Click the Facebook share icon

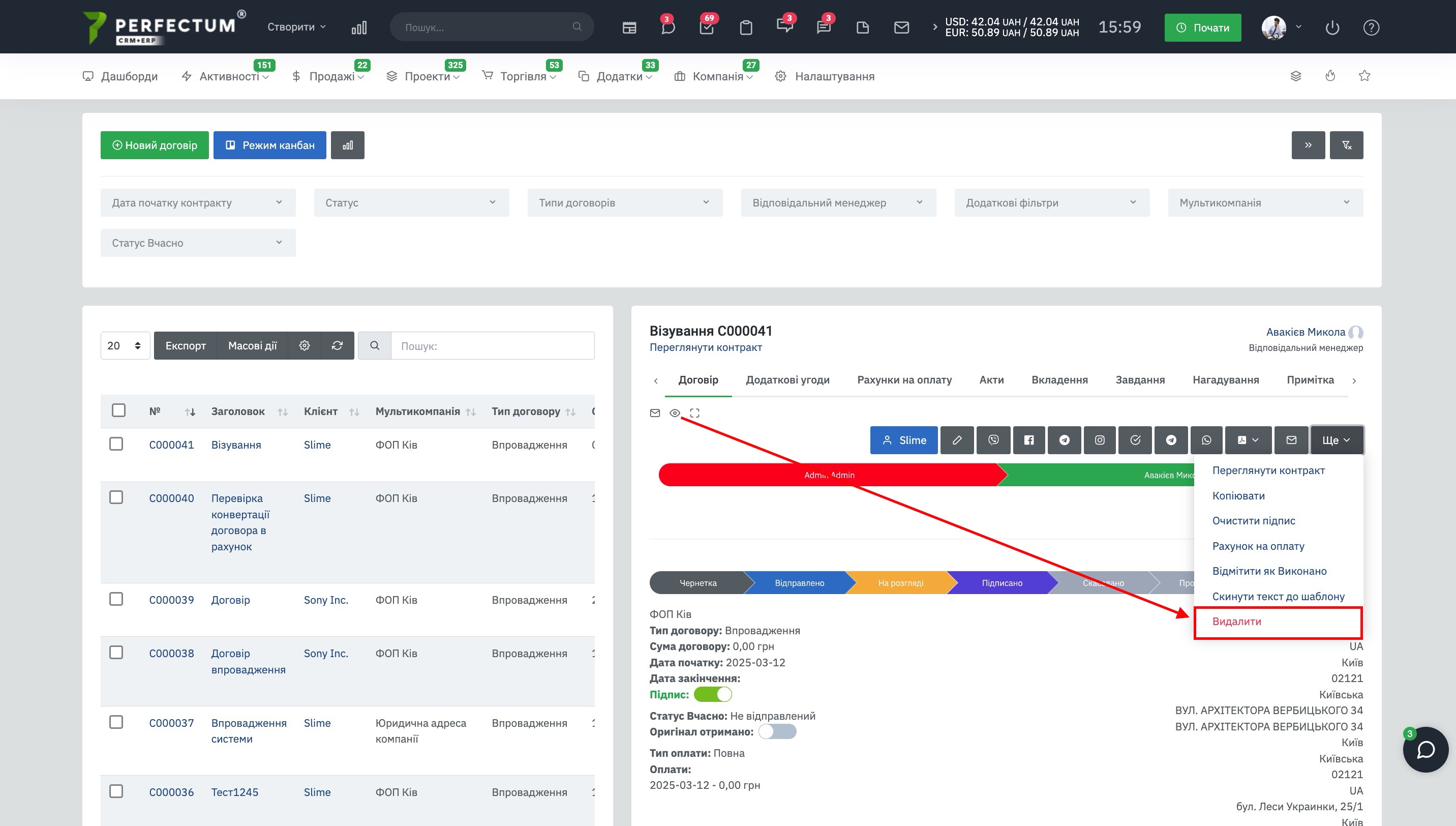click(x=1028, y=440)
